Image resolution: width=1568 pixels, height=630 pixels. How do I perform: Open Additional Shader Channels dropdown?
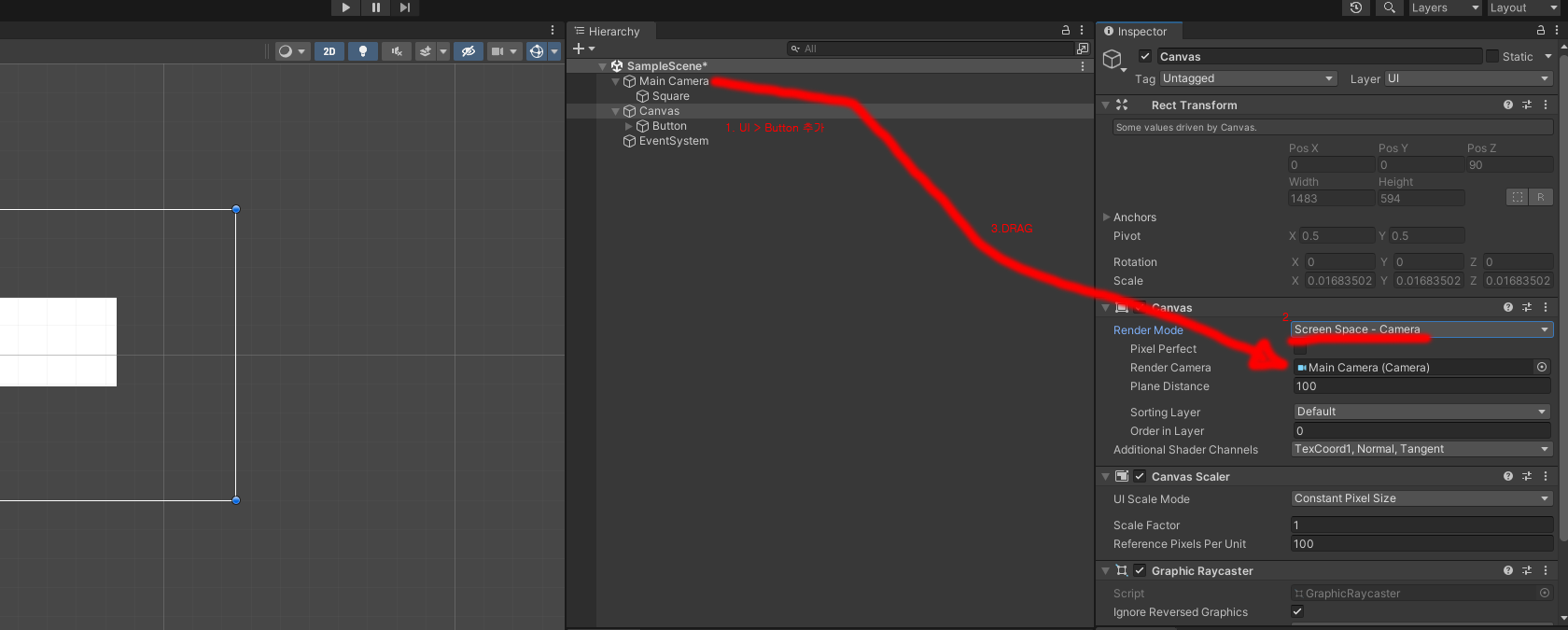(1421, 449)
